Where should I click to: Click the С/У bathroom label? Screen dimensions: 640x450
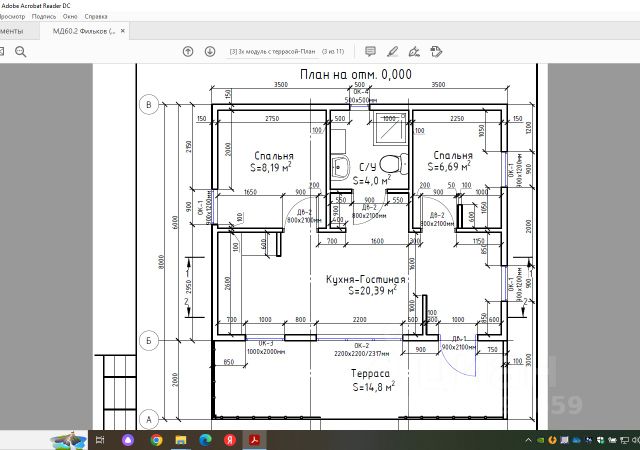368,167
